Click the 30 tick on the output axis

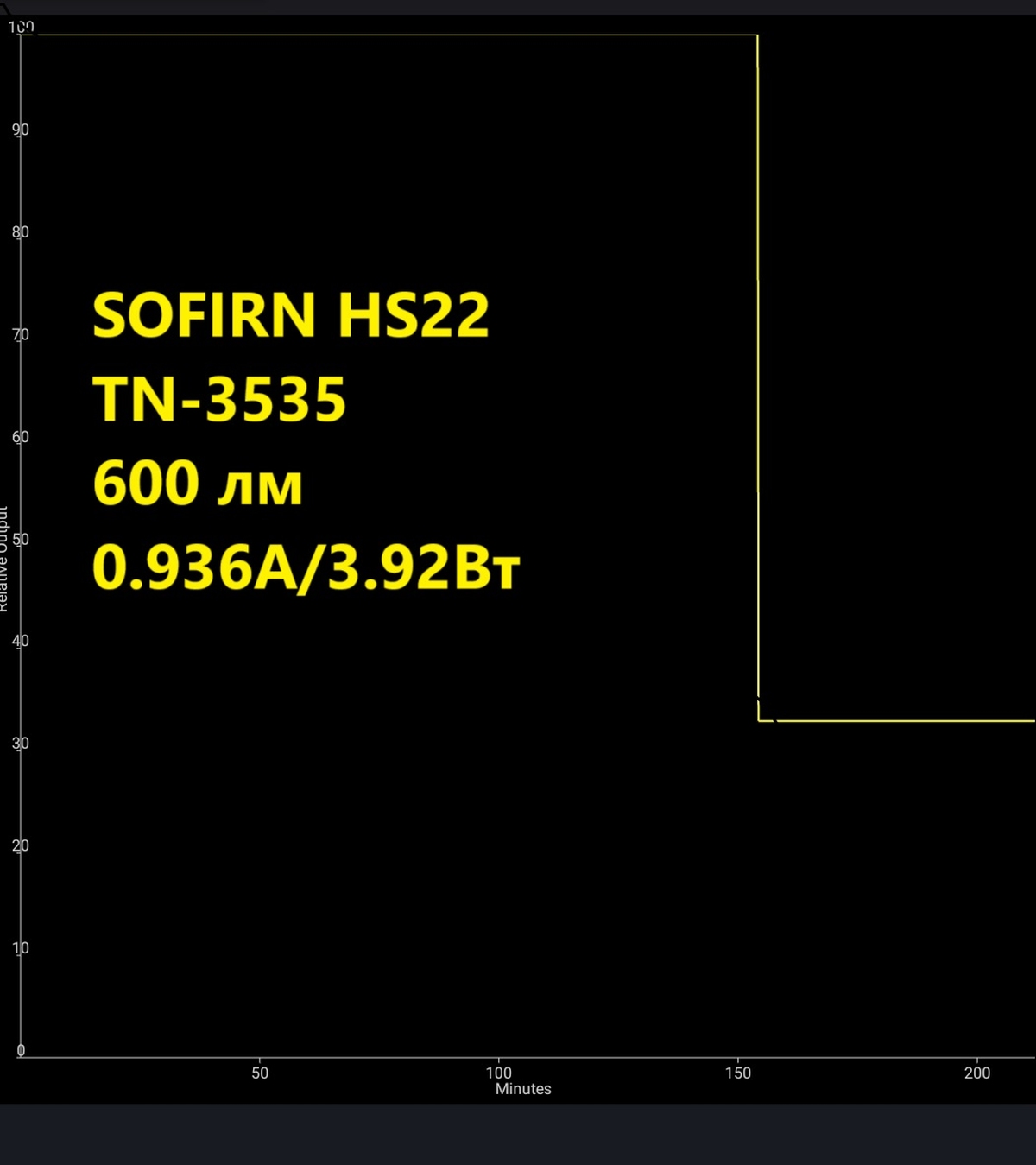(x=21, y=743)
